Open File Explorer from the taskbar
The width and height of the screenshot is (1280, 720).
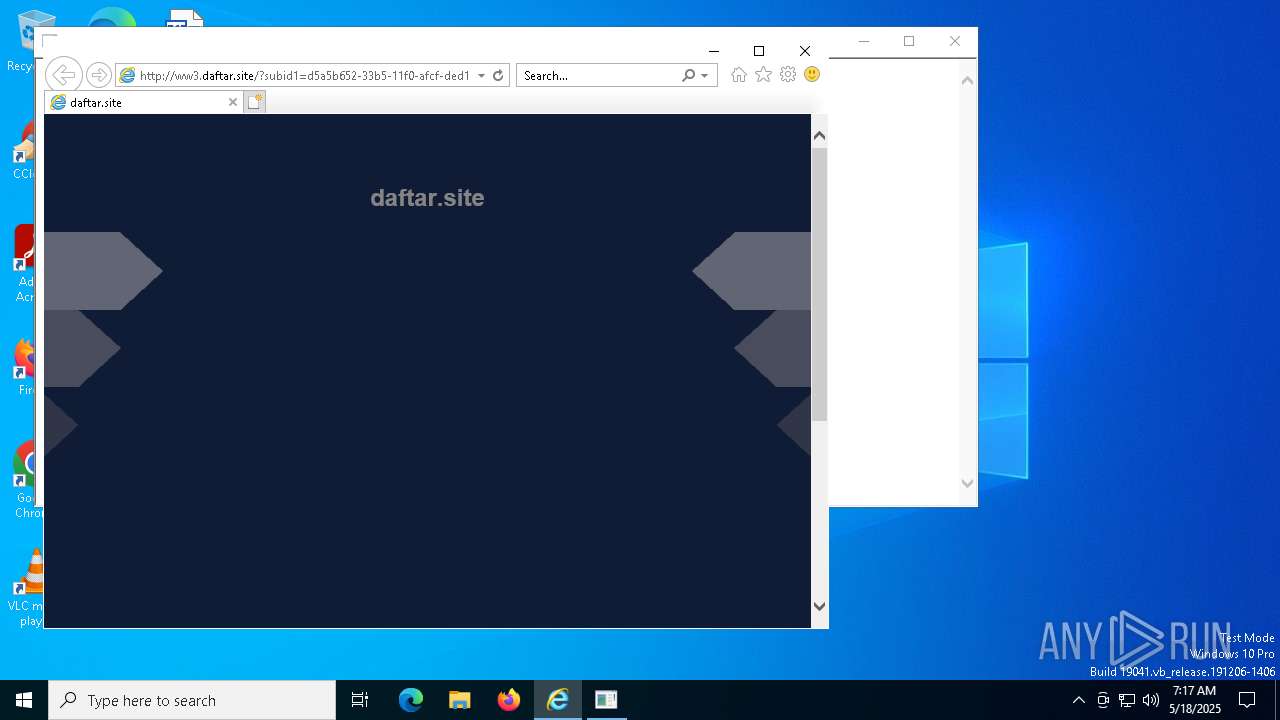(460, 700)
